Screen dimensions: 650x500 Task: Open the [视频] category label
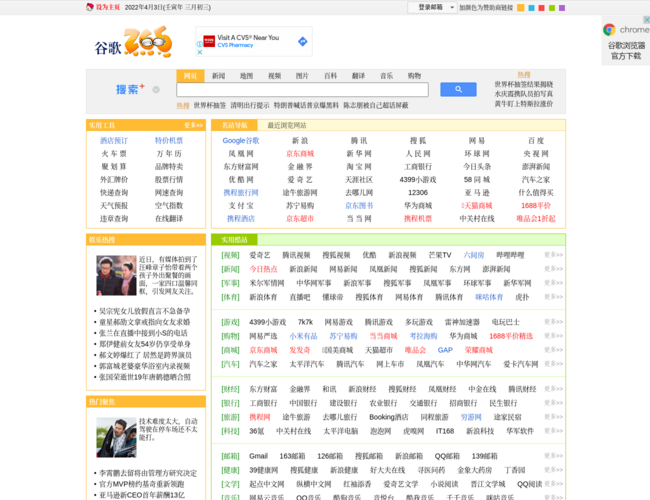230,255
